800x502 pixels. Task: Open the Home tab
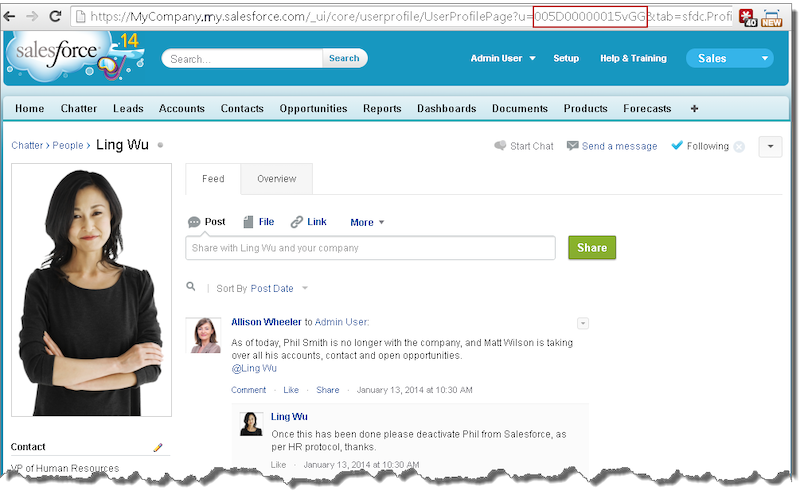point(30,109)
